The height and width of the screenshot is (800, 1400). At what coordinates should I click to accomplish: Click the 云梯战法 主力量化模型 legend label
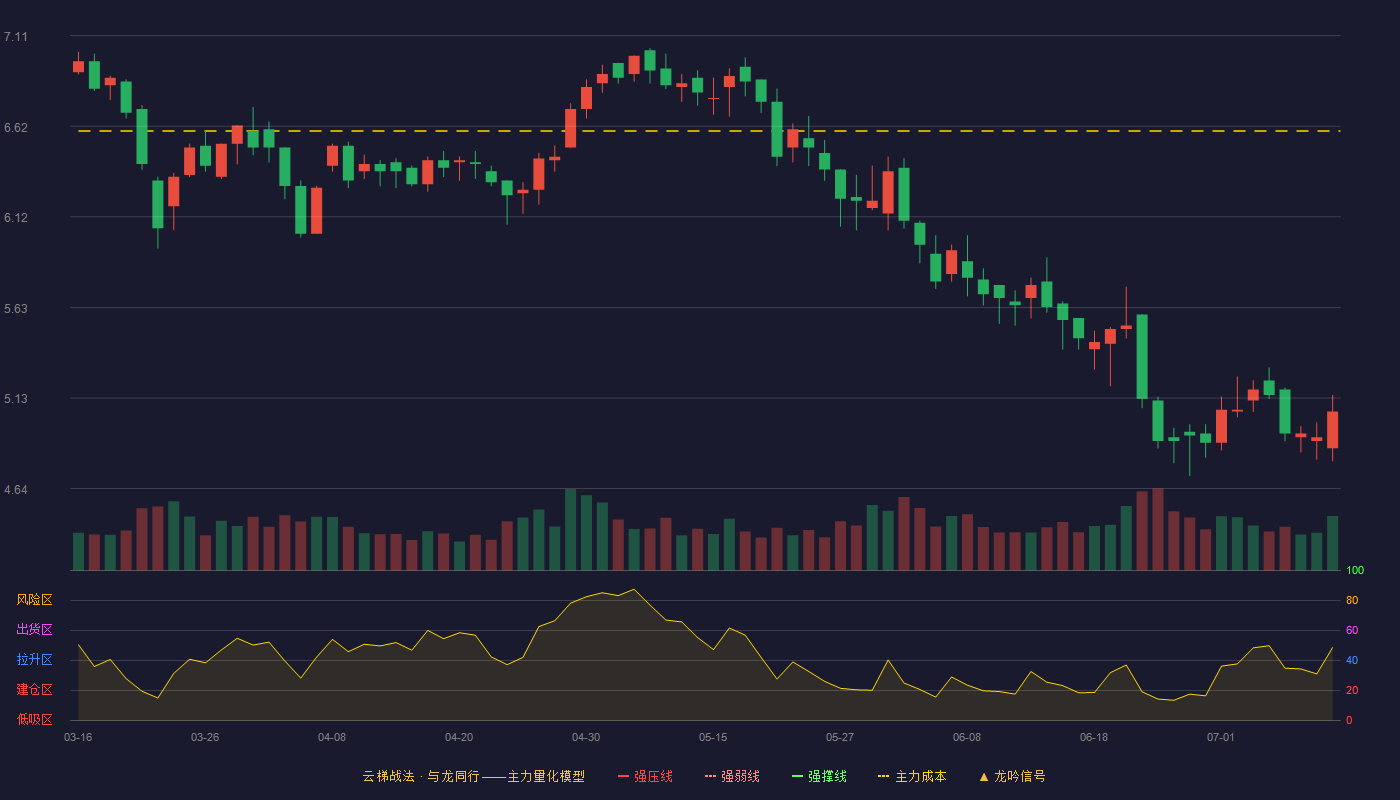[x=474, y=776]
